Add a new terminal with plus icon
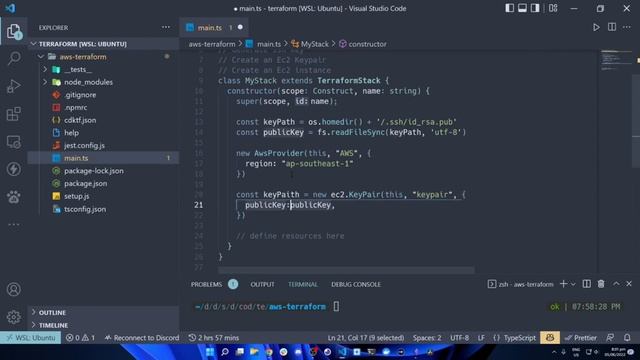Image resolution: width=640 pixels, height=360 pixels. click(563, 284)
